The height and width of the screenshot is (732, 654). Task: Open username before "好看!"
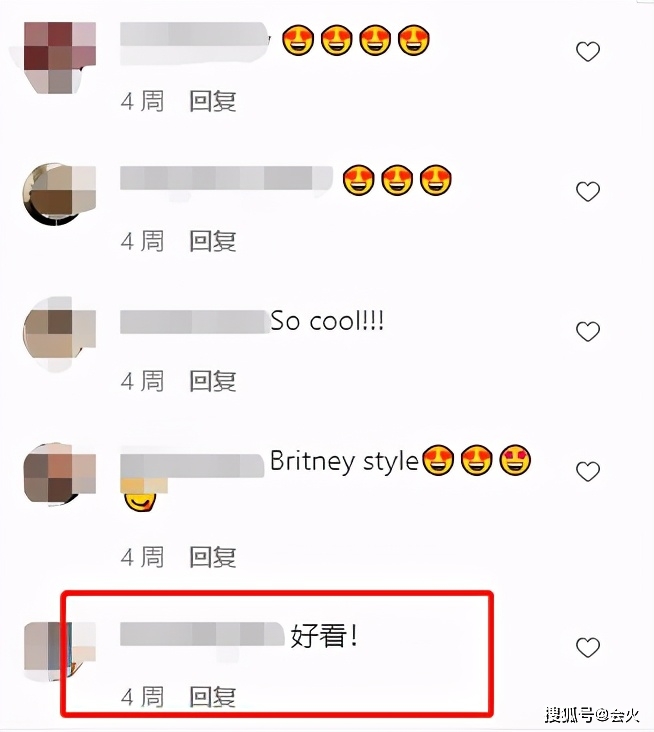202,634
